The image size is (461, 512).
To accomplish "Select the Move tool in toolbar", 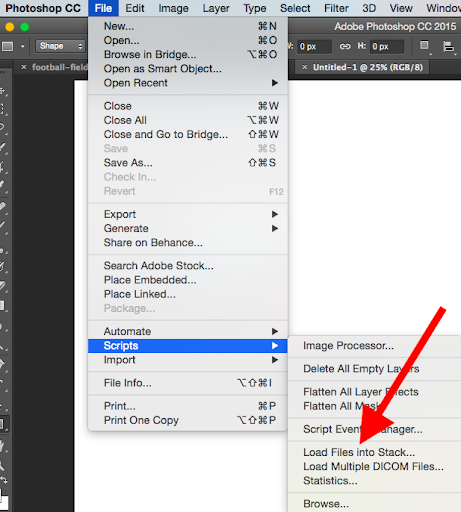I will (x=3, y=91).
